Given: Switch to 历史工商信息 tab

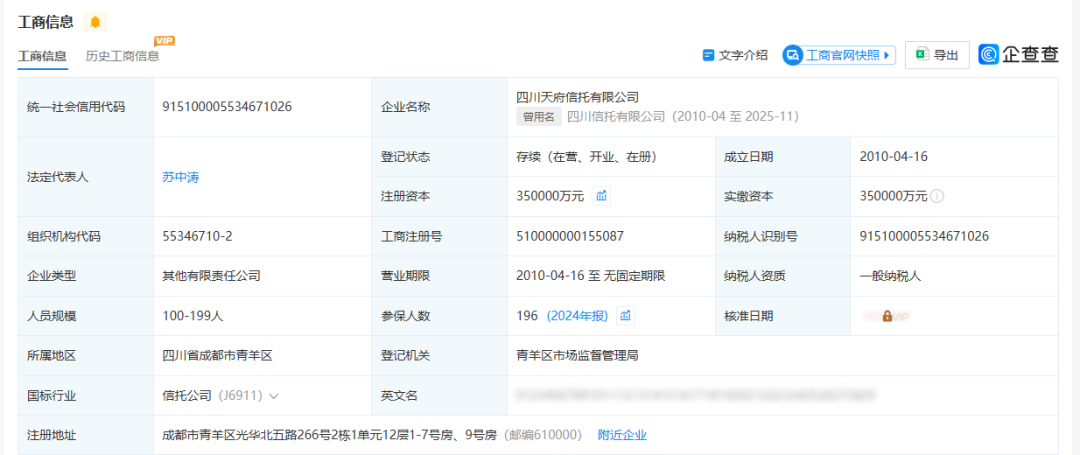Looking at the screenshot, I should [x=122, y=56].
